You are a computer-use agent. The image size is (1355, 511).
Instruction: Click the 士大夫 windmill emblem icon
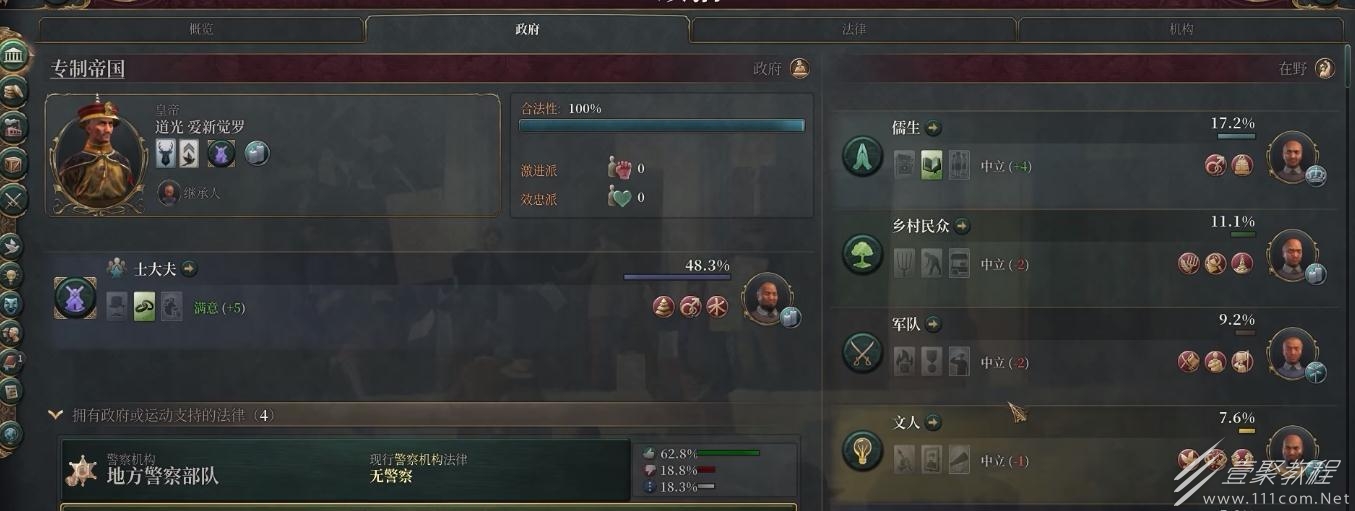click(75, 298)
